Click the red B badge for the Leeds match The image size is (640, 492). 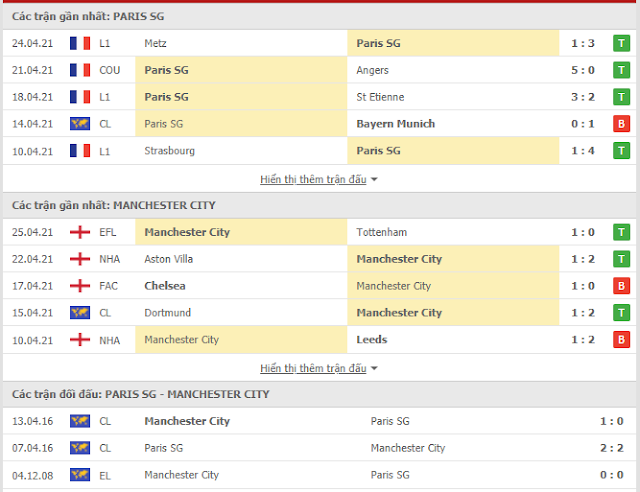[621, 340]
